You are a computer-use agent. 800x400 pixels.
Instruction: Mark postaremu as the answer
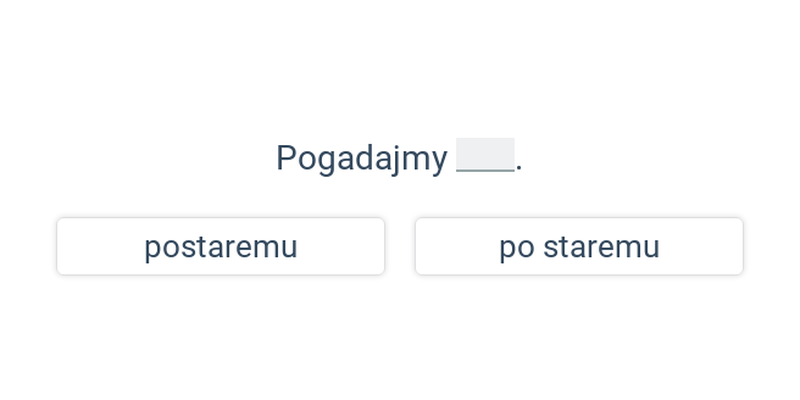(x=220, y=246)
